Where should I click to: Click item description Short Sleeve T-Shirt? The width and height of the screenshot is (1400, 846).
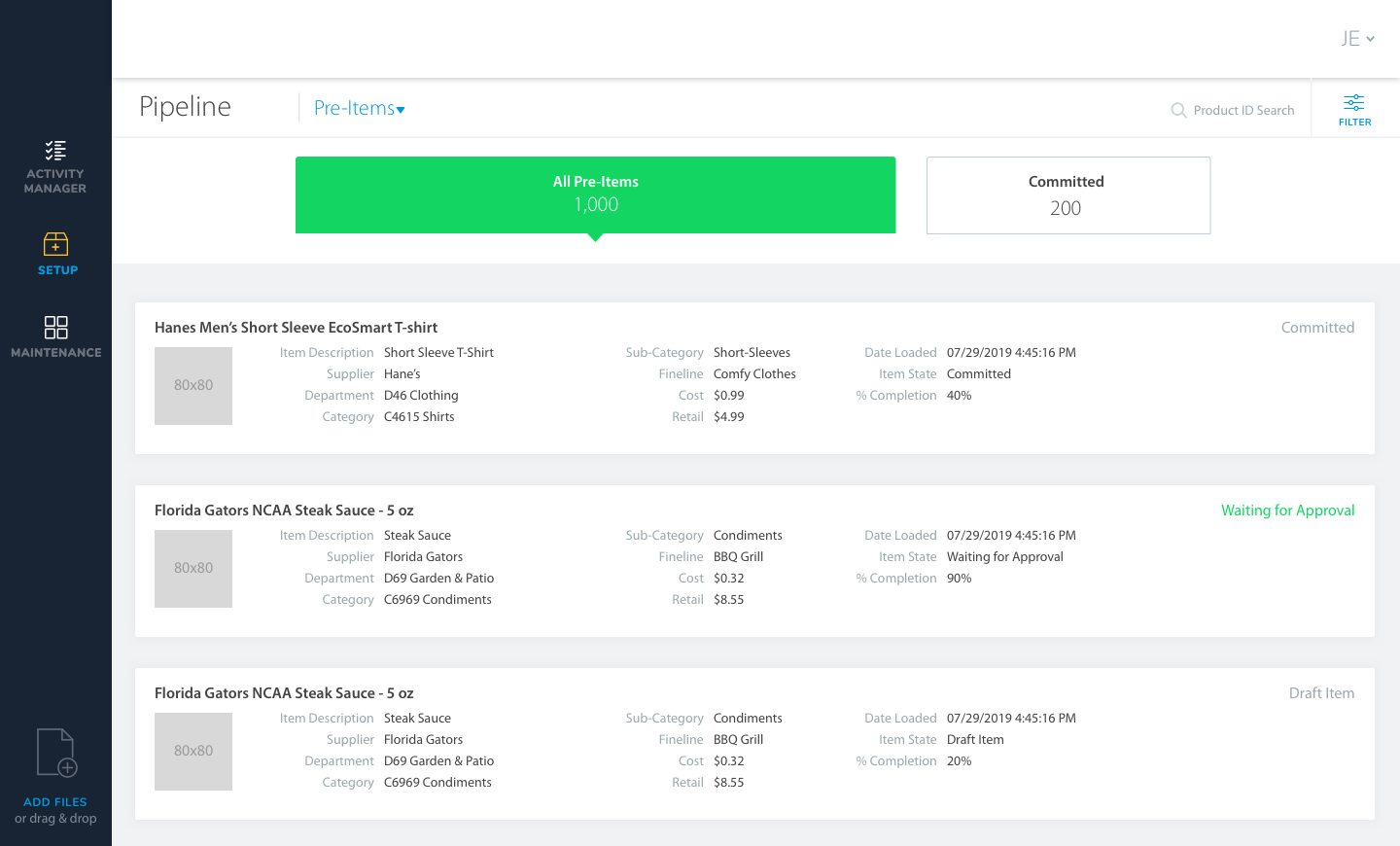(438, 353)
